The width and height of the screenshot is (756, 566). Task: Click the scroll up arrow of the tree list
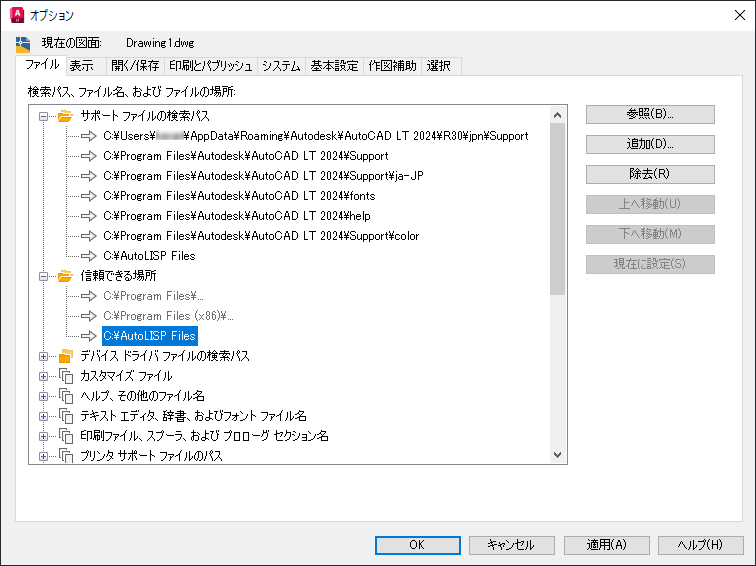click(x=557, y=115)
